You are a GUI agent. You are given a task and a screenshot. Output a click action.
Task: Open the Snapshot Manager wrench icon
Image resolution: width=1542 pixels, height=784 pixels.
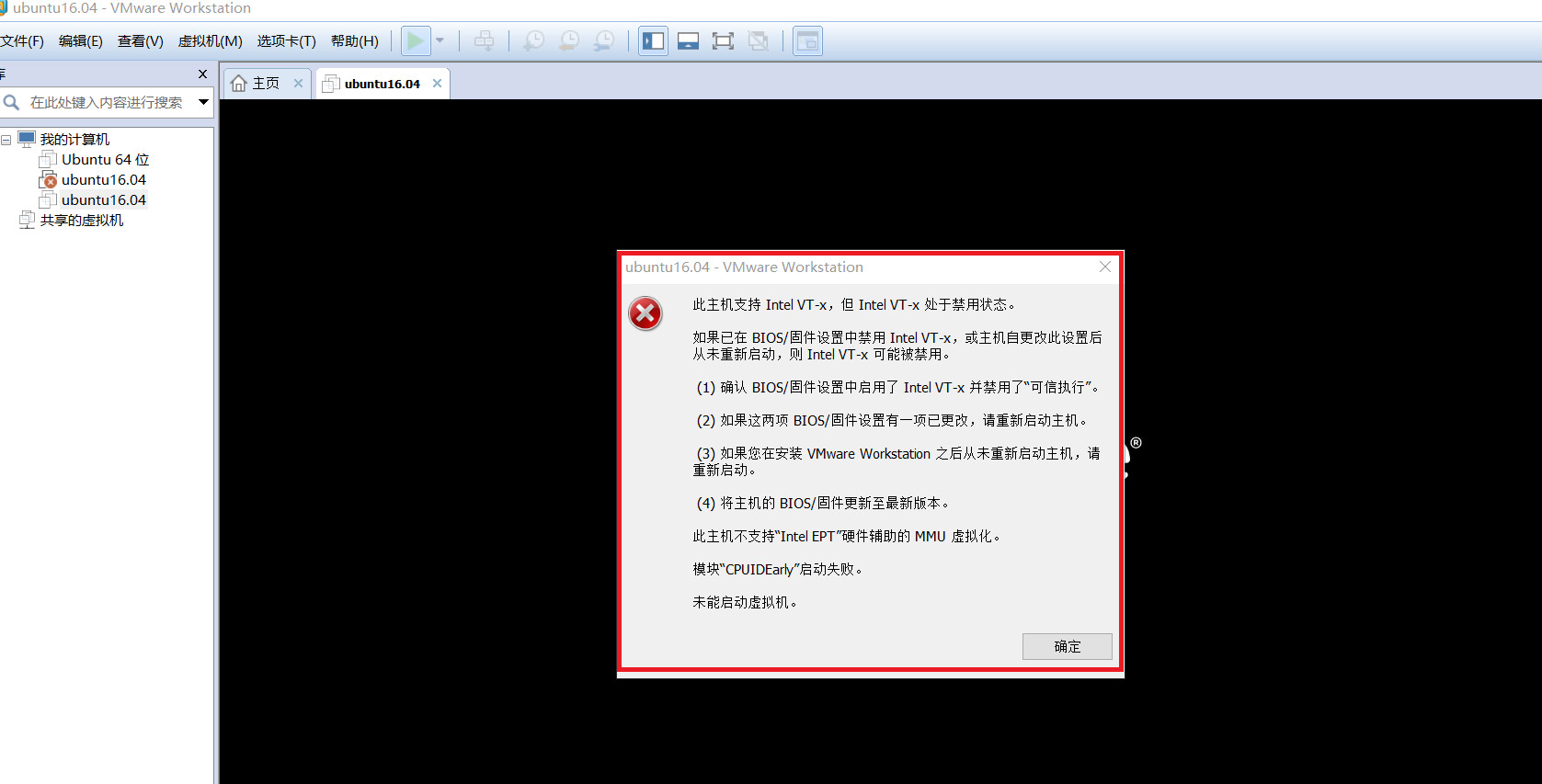604,40
